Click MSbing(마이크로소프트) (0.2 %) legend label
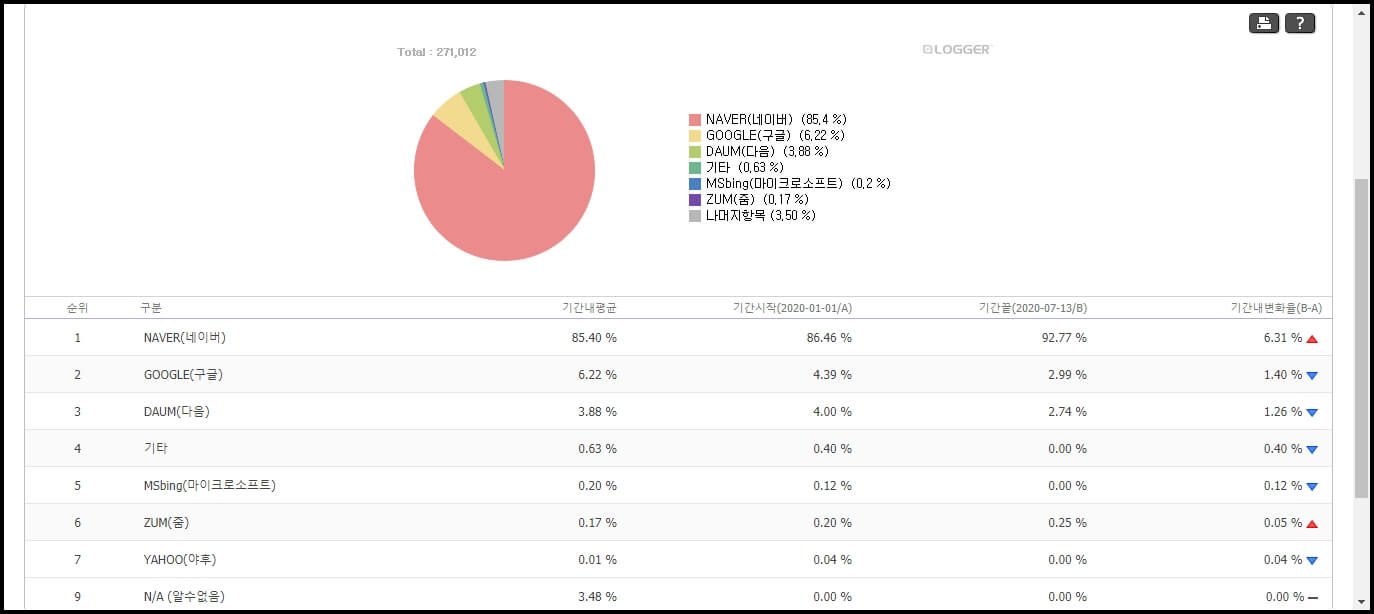The width and height of the screenshot is (1374, 614). [x=798, y=184]
